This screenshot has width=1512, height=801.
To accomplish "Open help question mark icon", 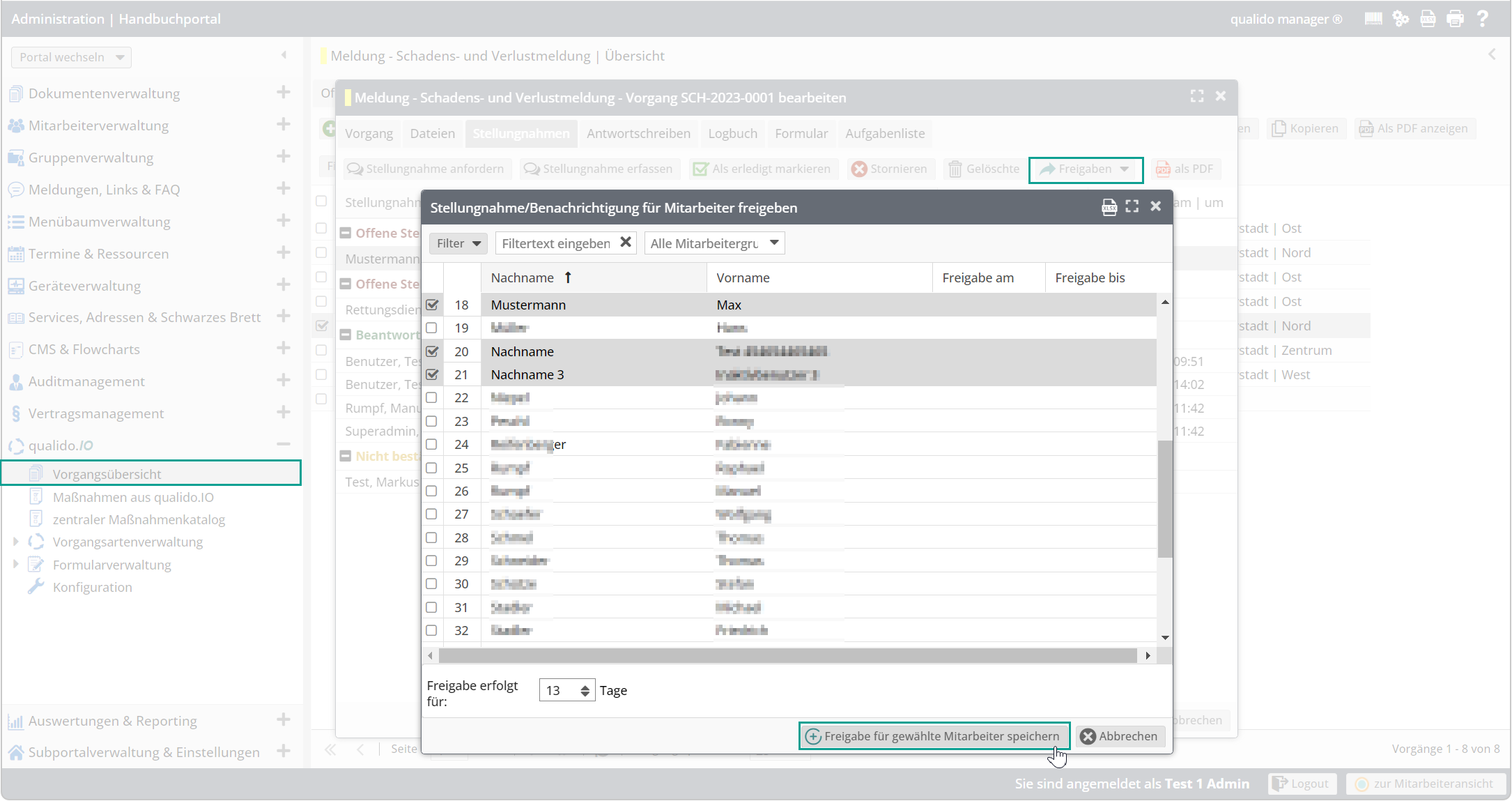I will click(x=1483, y=19).
